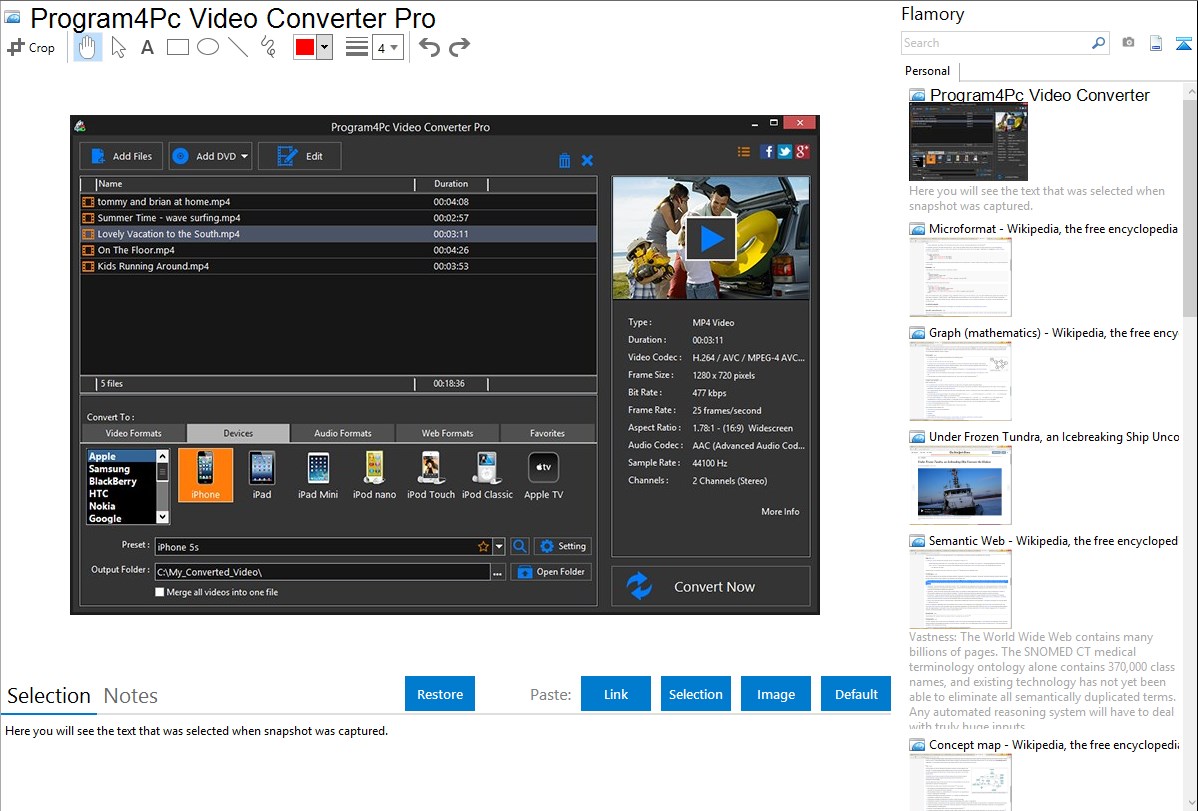
Task: Select the iPad Mini device icon
Action: 318,475
